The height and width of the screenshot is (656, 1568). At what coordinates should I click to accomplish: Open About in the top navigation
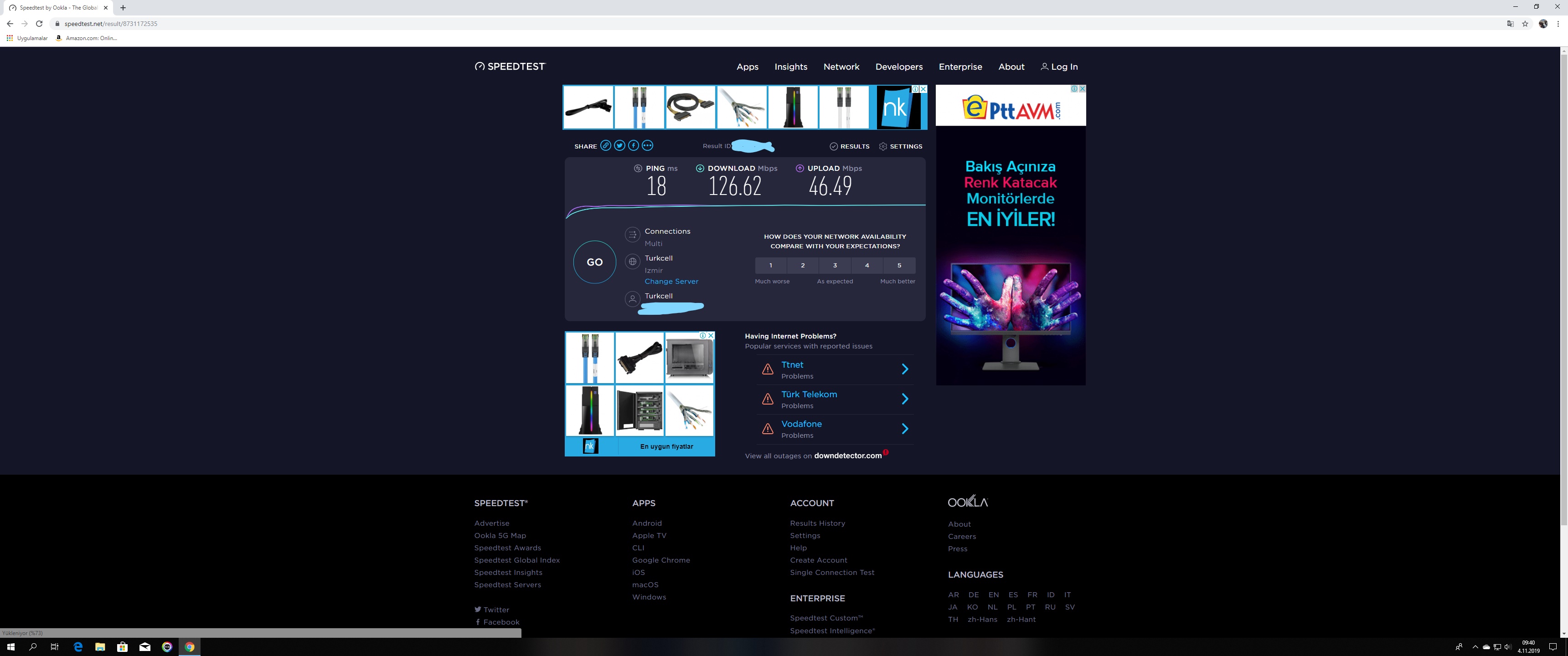[x=1011, y=67]
